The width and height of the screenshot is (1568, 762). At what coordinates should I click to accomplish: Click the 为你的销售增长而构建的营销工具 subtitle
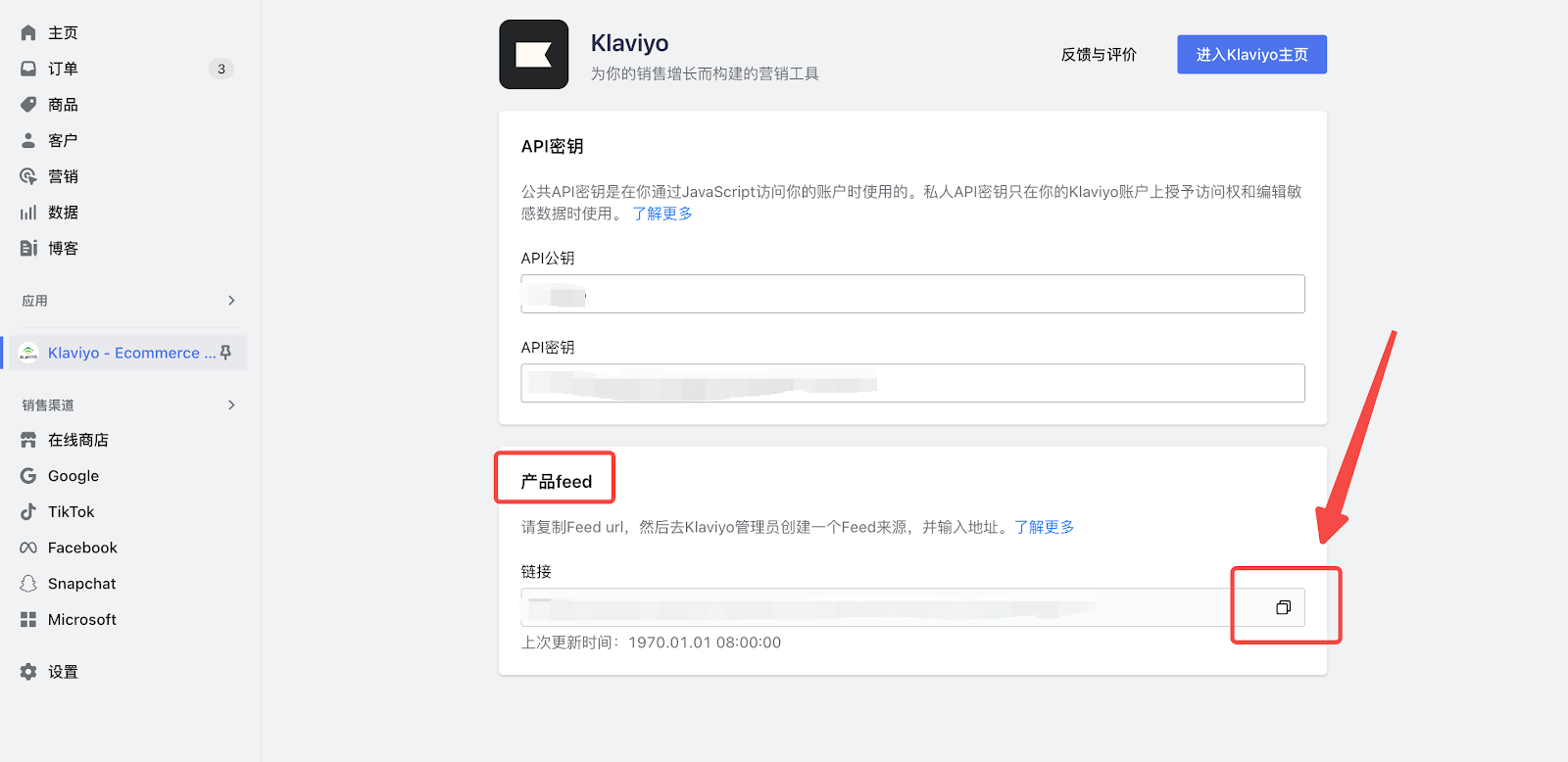[x=705, y=73]
